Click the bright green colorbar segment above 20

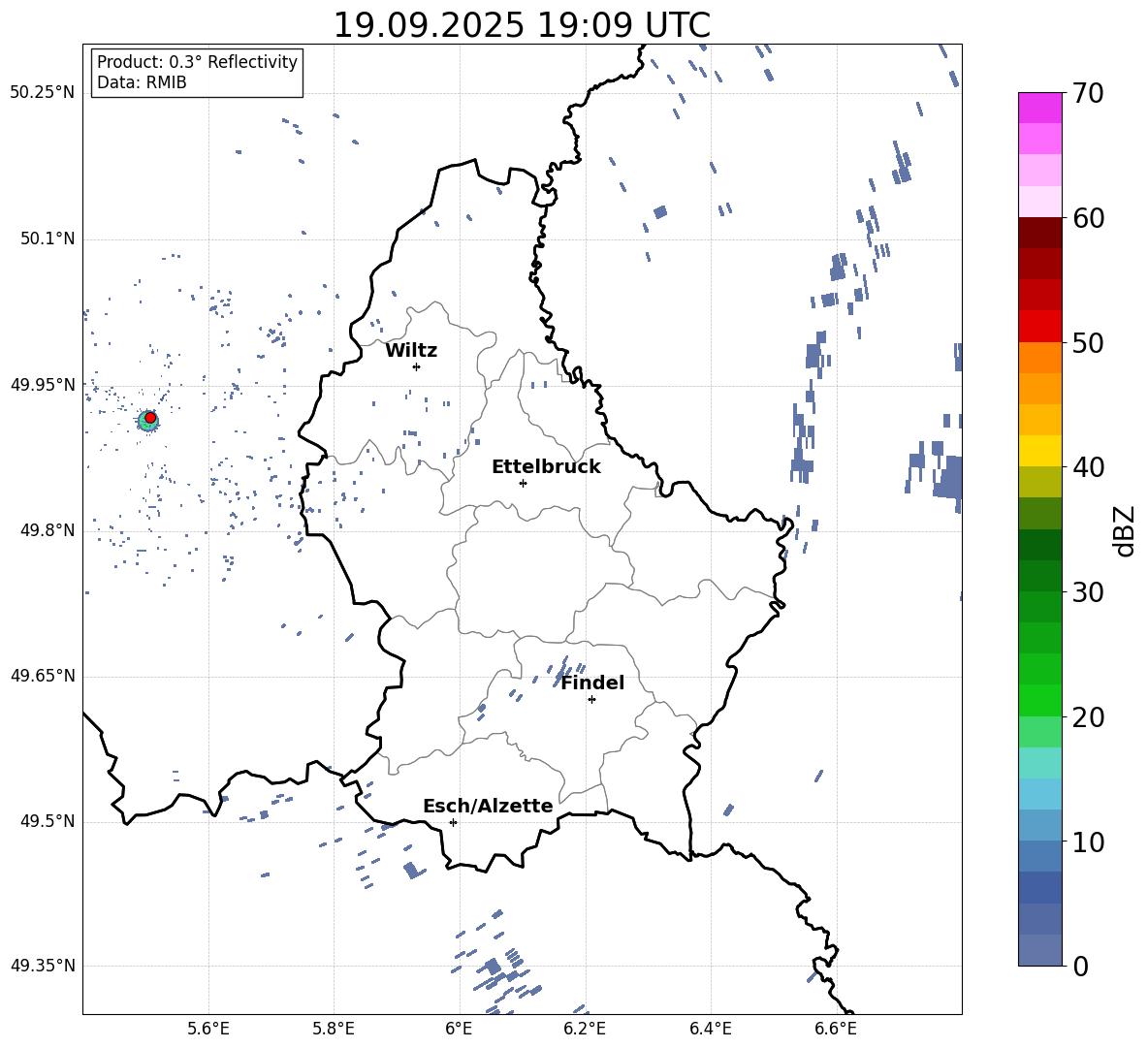click(x=1040, y=700)
